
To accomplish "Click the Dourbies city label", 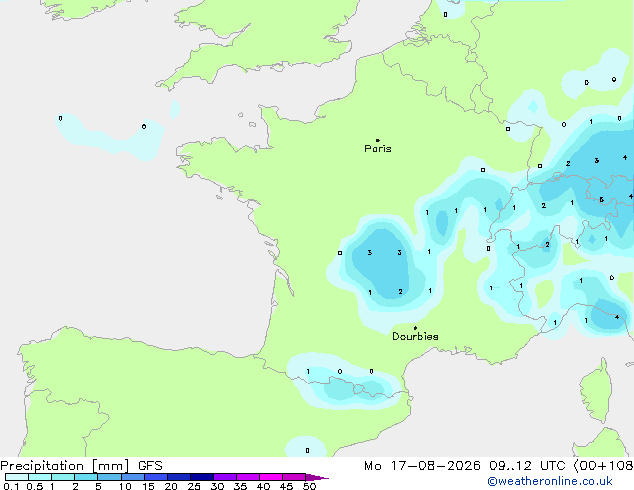I will coord(415,336).
